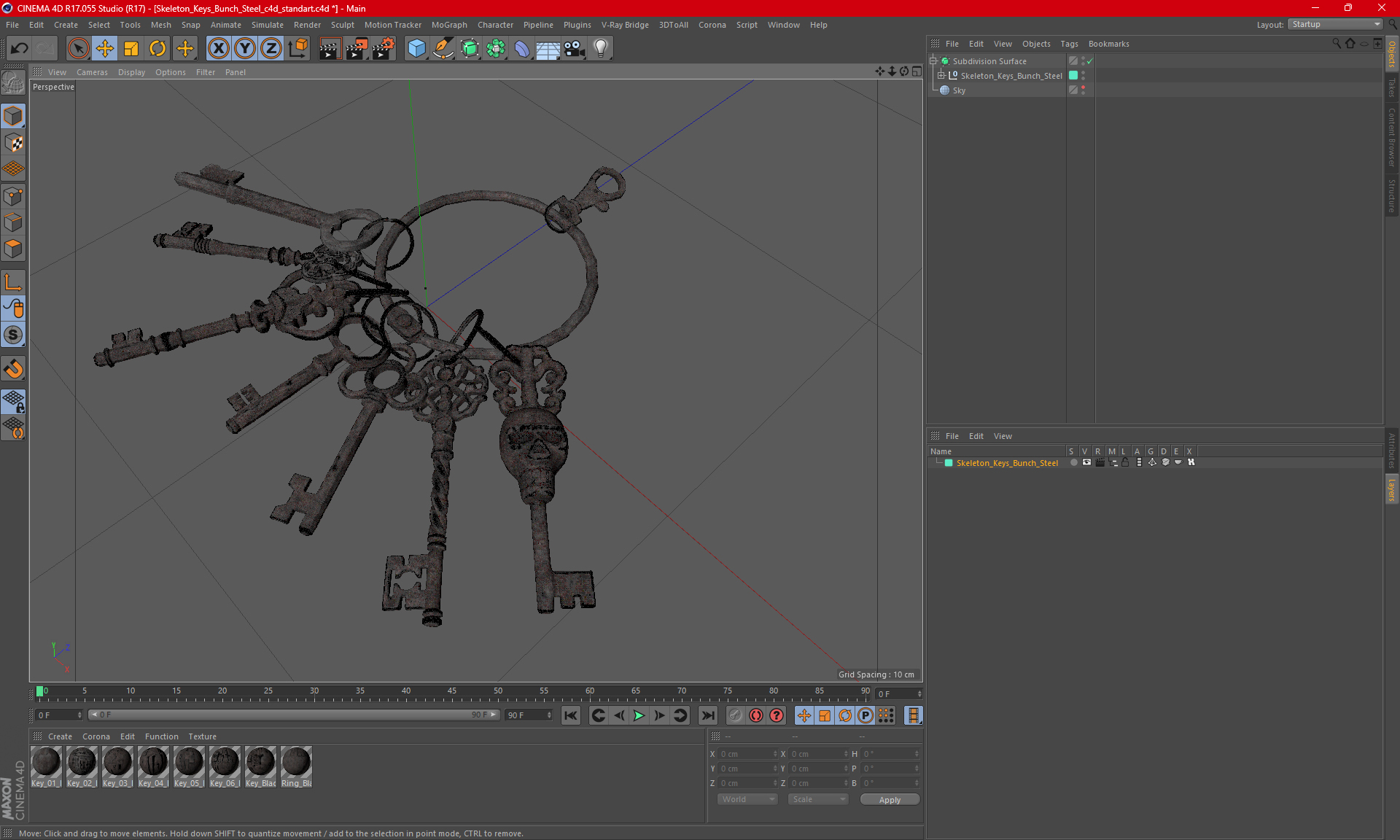Toggle Z axis lock
Image resolution: width=1400 pixels, height=840 pixels.
[x=271, y=49]
